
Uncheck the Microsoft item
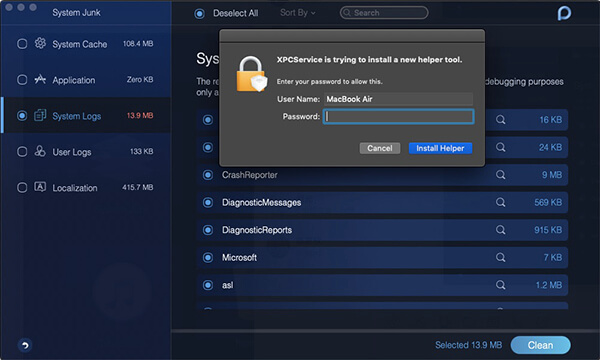tap(208, 257)
